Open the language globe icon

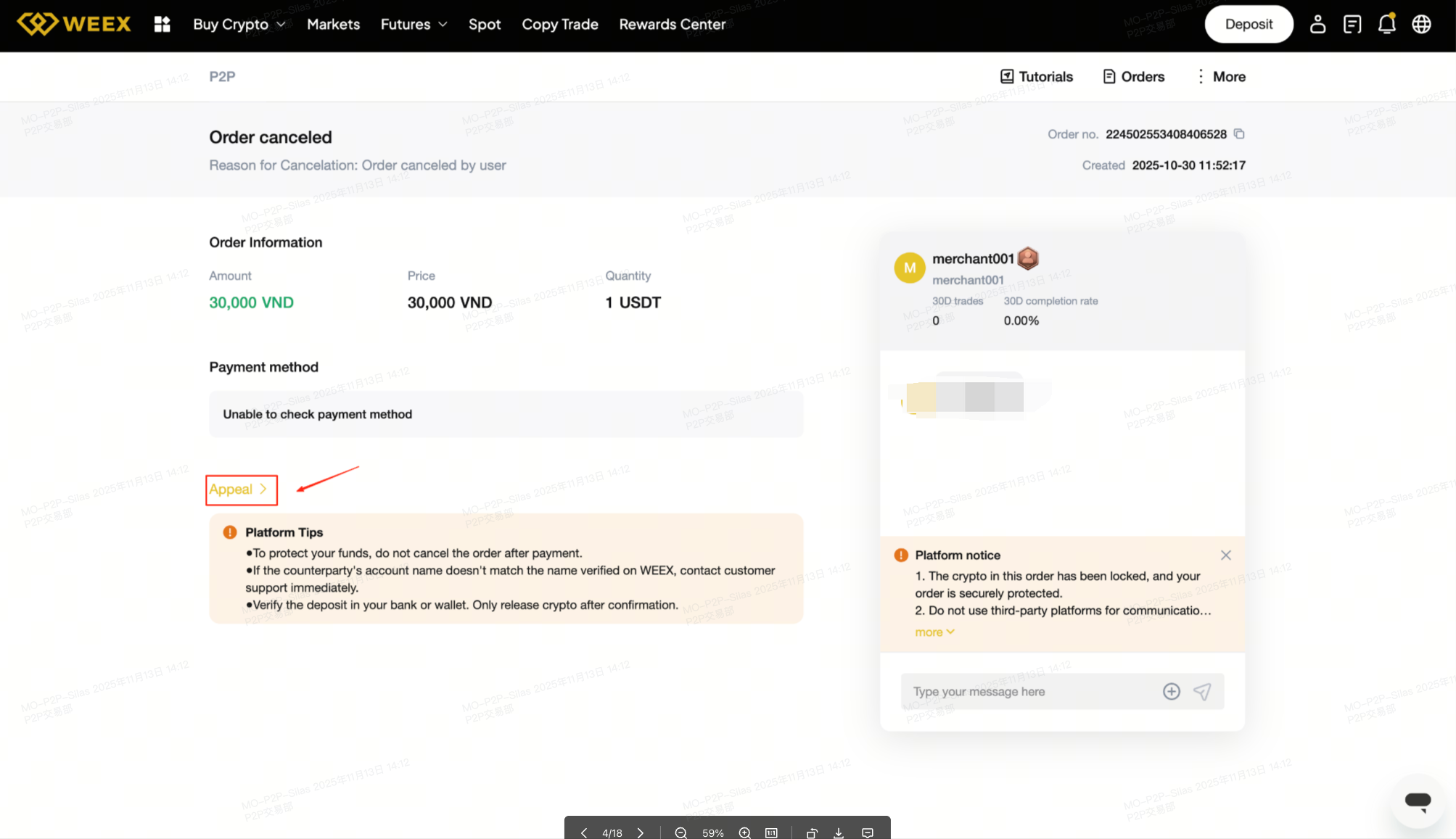(1421, 24)
